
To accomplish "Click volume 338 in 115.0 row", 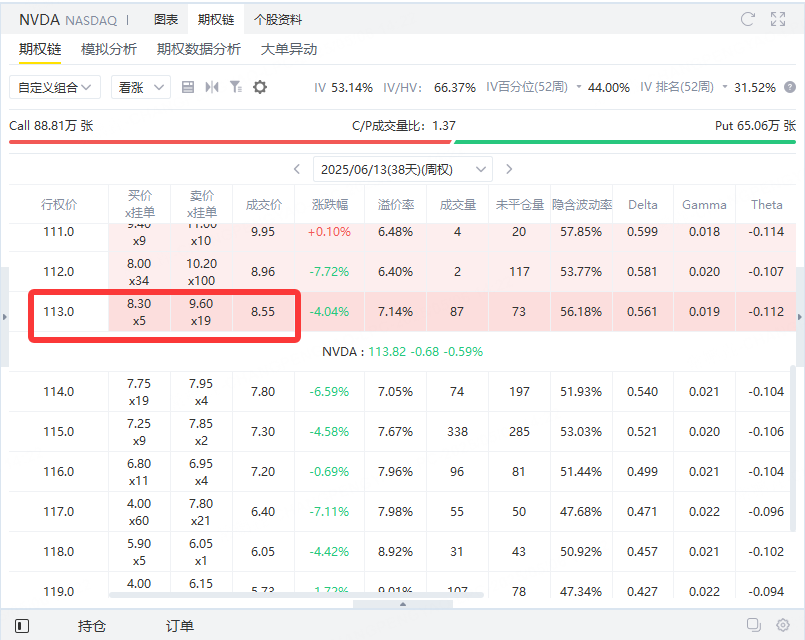I will [x=457, y=432].
